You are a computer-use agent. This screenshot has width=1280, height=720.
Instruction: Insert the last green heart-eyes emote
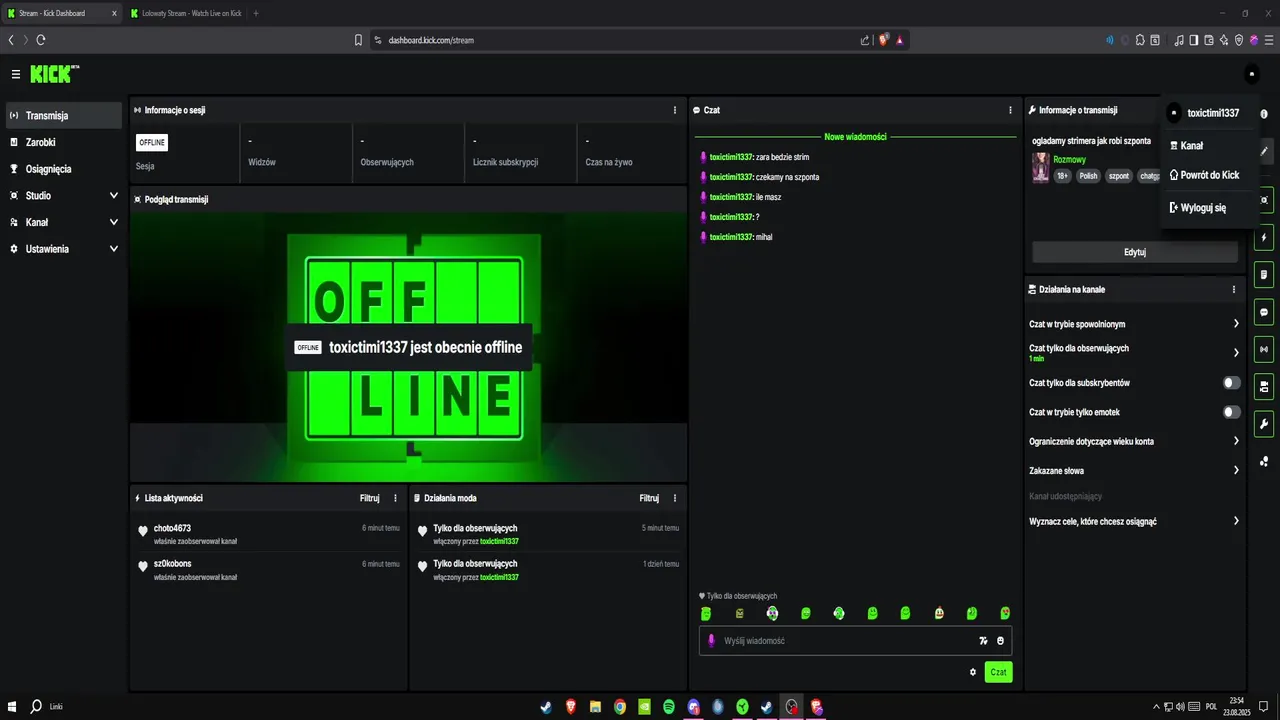[x=1005, y=613]
